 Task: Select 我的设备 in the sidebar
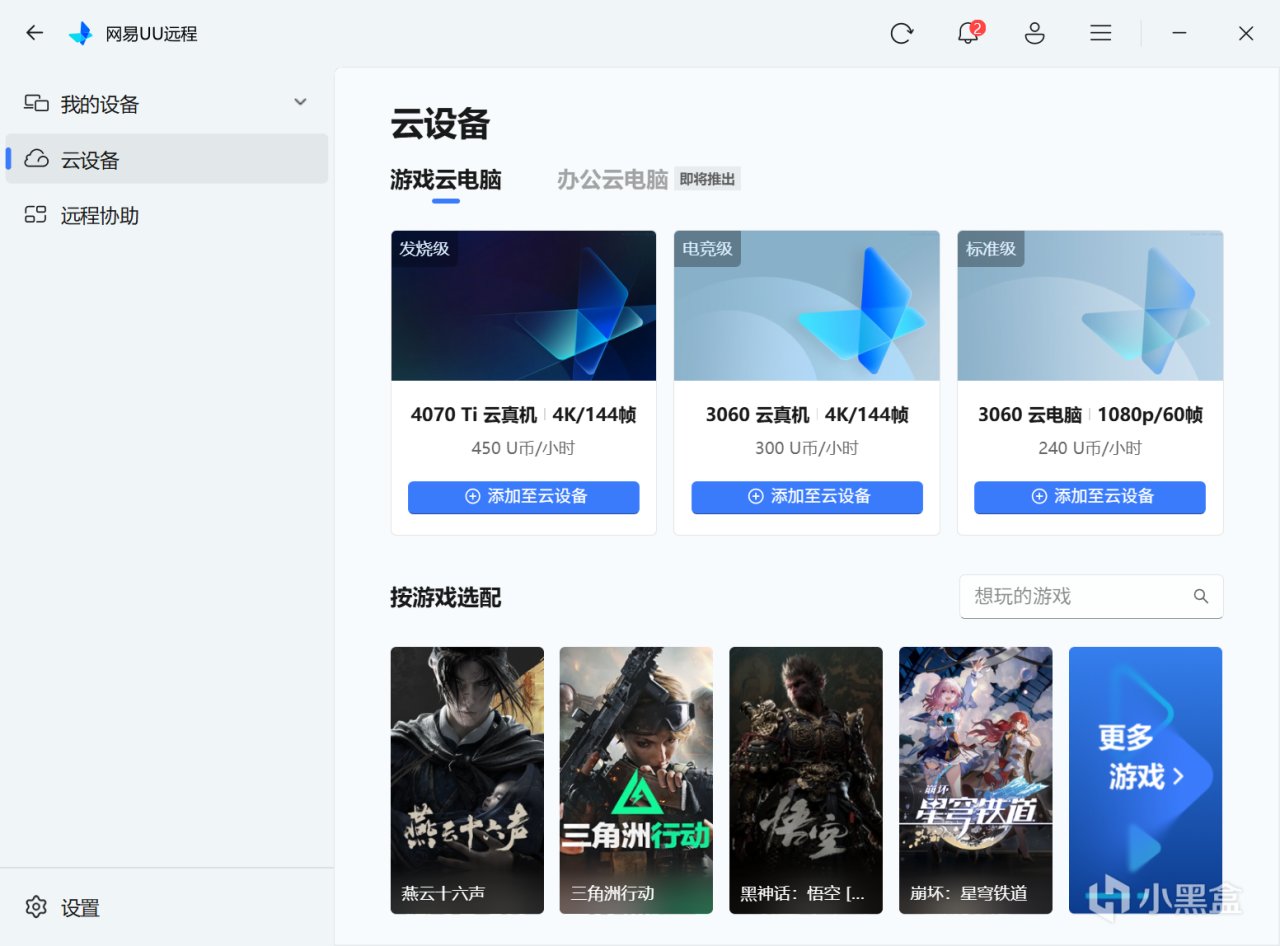(x=167, y=104)
